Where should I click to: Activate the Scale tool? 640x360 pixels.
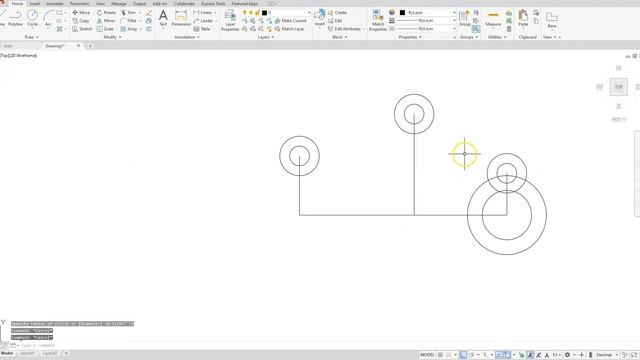click(105, 29)
